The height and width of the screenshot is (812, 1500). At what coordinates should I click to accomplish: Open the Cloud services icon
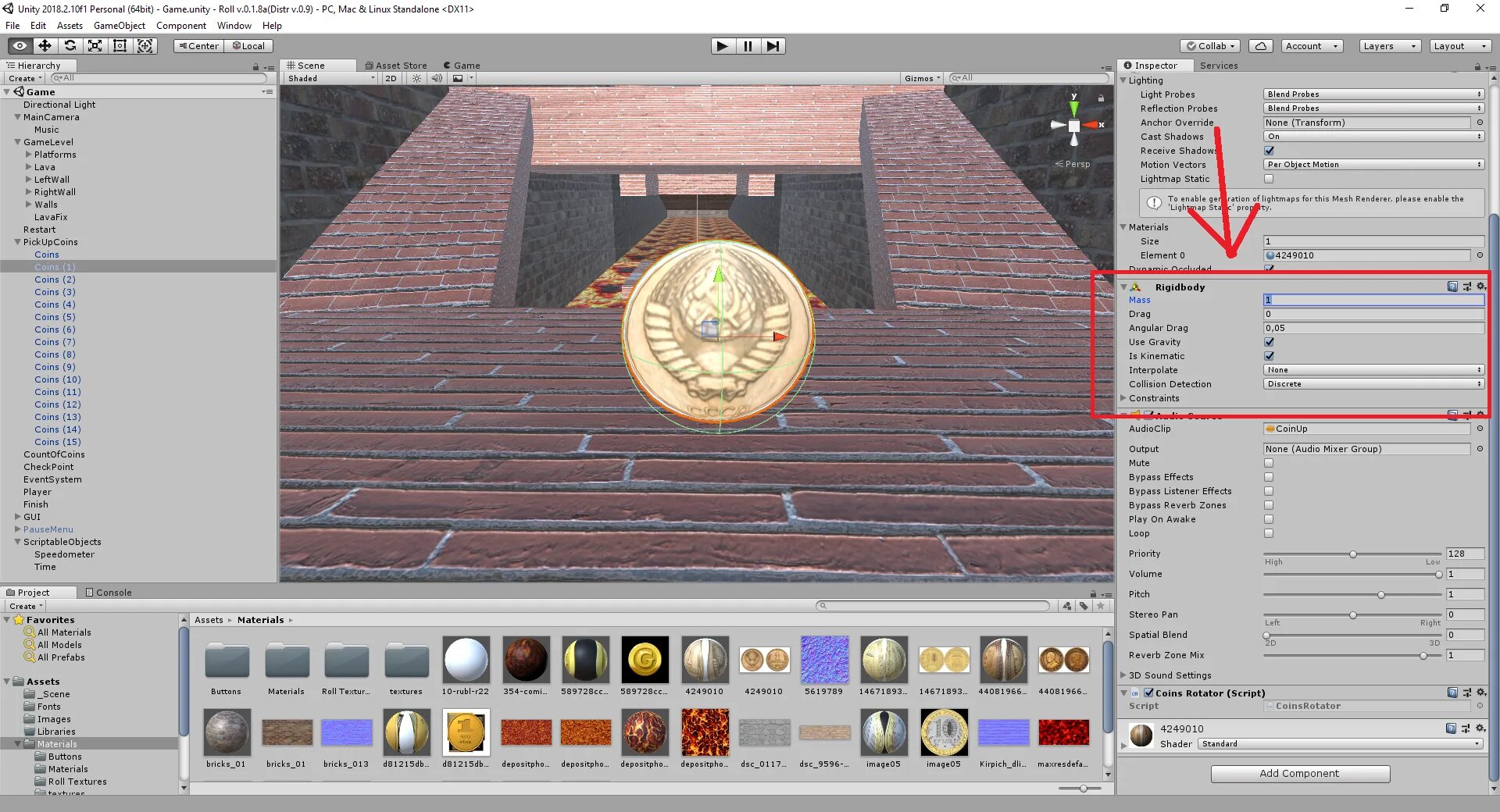pyautogui.click(x=1260, y=46)
